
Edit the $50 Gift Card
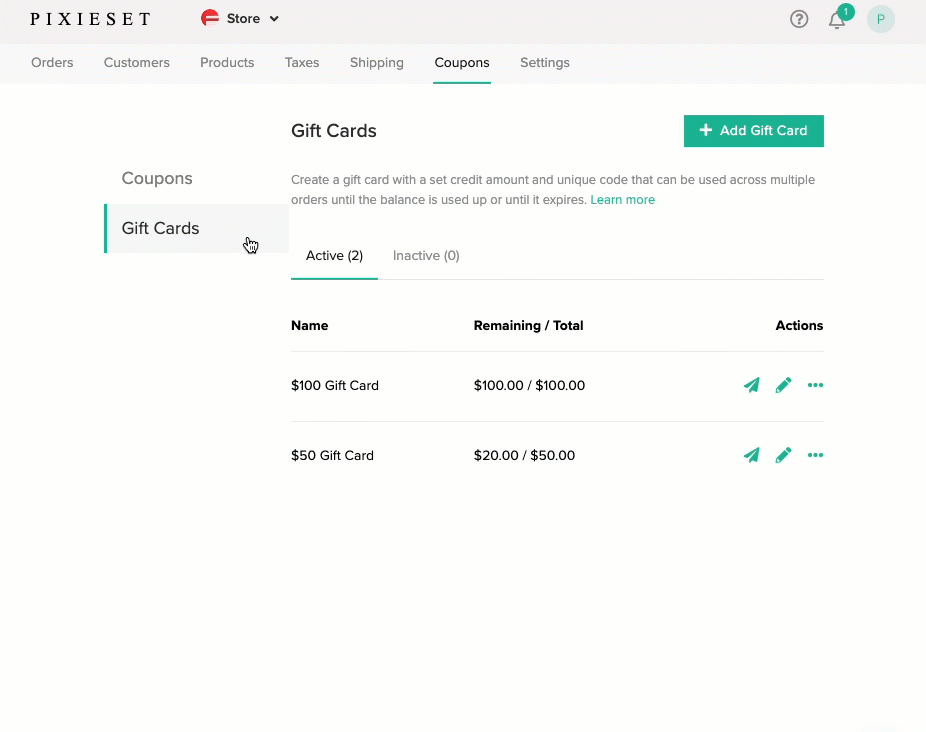(783, 455)
